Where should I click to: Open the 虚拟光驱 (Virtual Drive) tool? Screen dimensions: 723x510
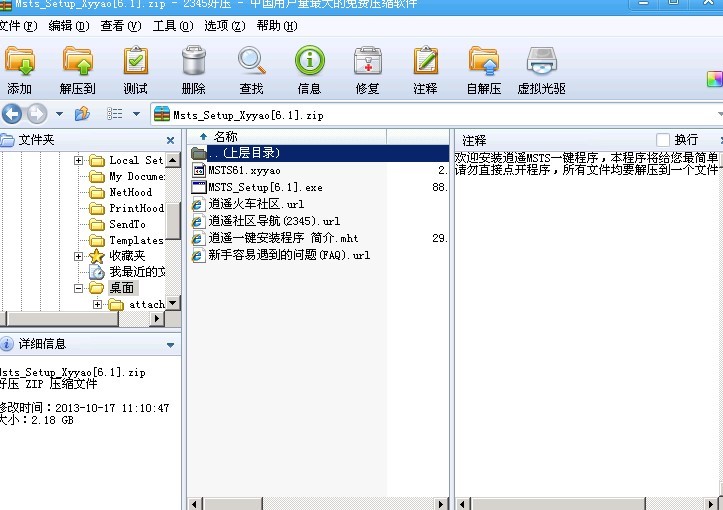click(541, 70)
